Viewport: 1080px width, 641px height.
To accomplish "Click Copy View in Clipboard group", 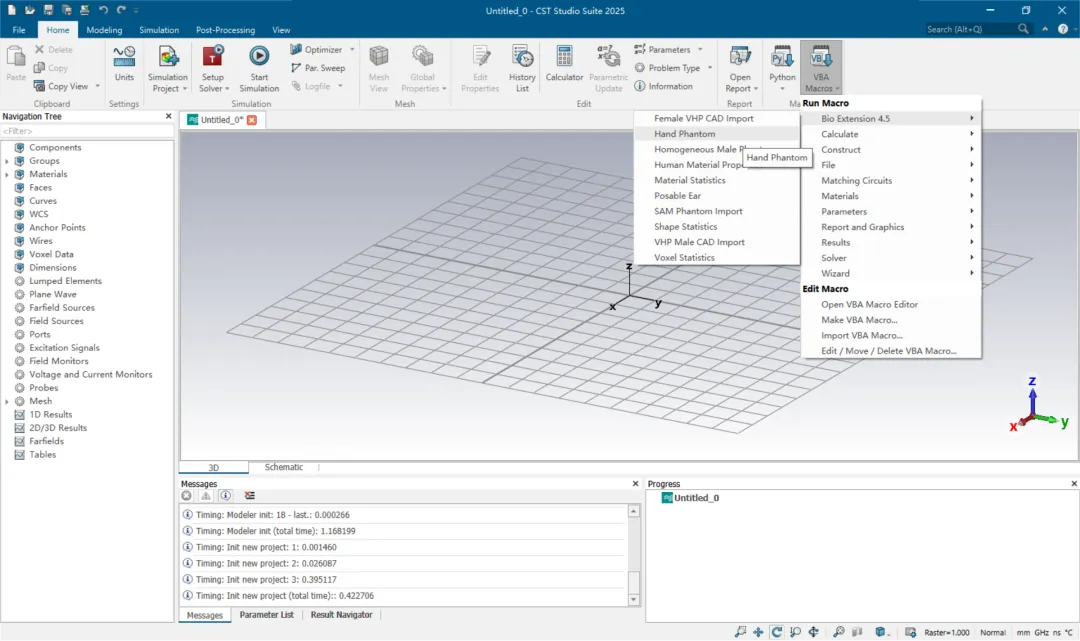I will tap(61, 86).
